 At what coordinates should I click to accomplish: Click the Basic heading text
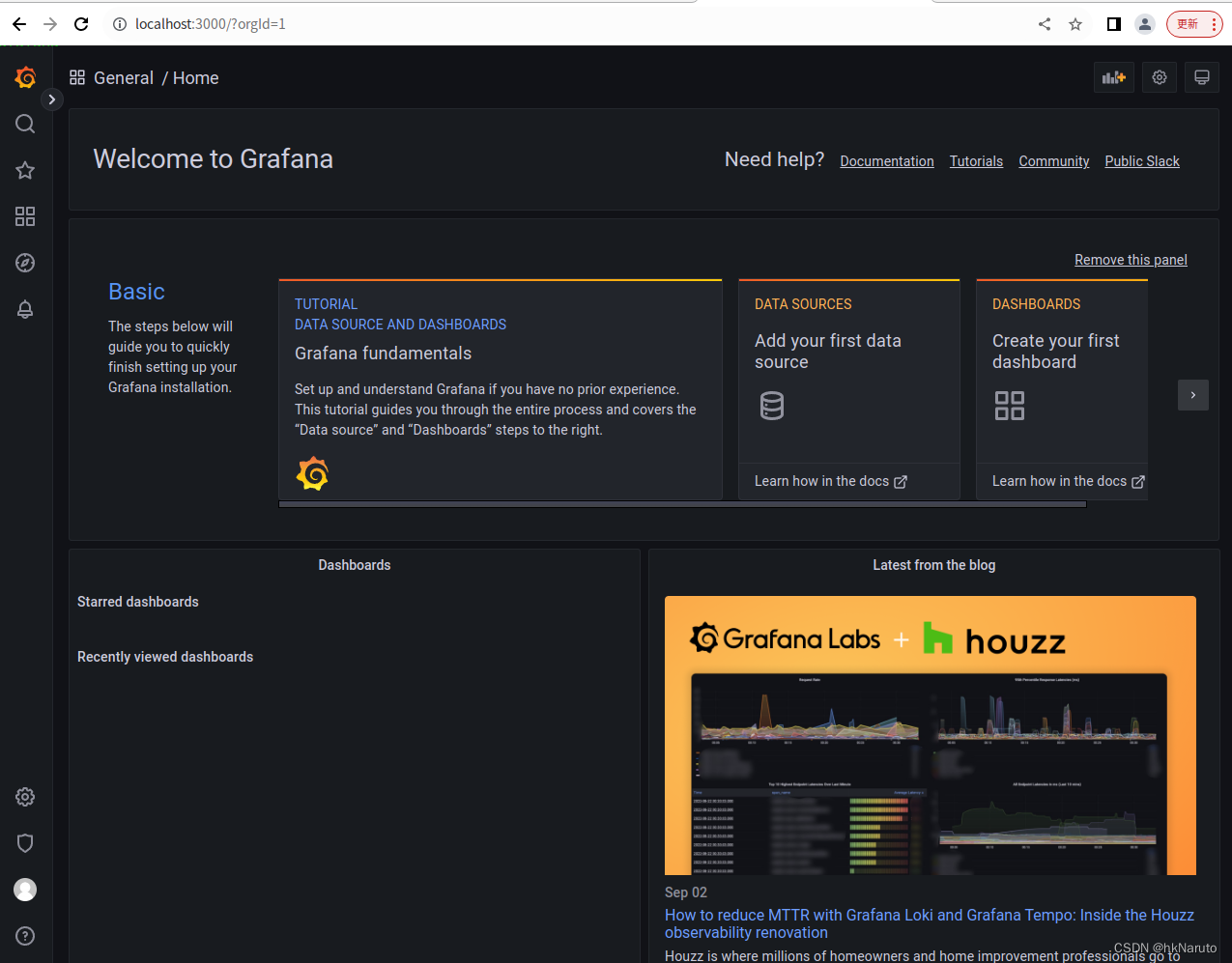pos(136,292)
